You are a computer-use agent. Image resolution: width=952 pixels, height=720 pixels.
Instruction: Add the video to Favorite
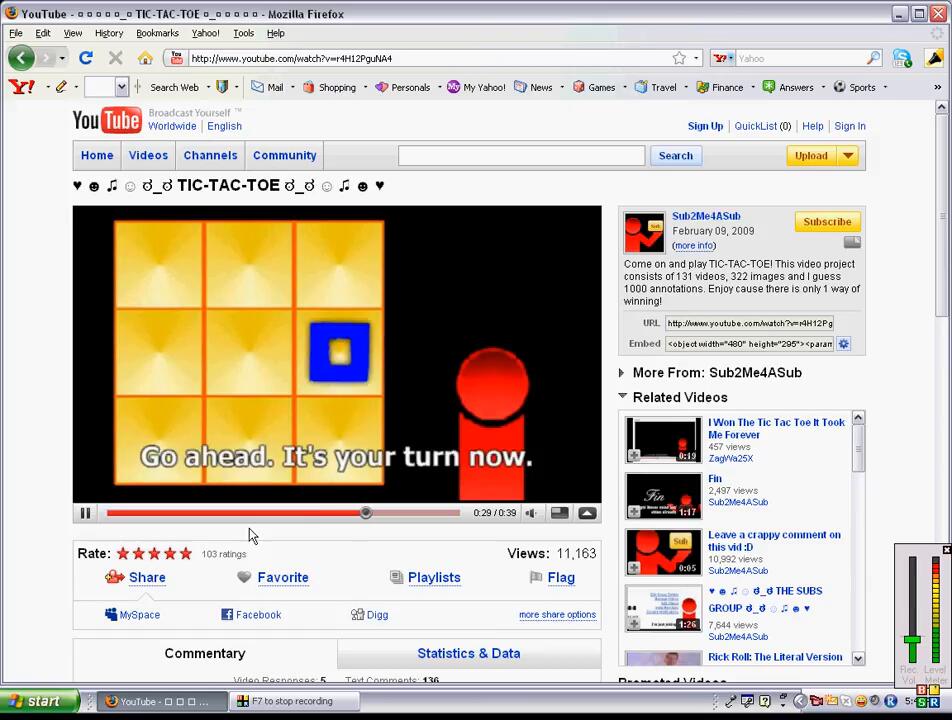(271, 577)
